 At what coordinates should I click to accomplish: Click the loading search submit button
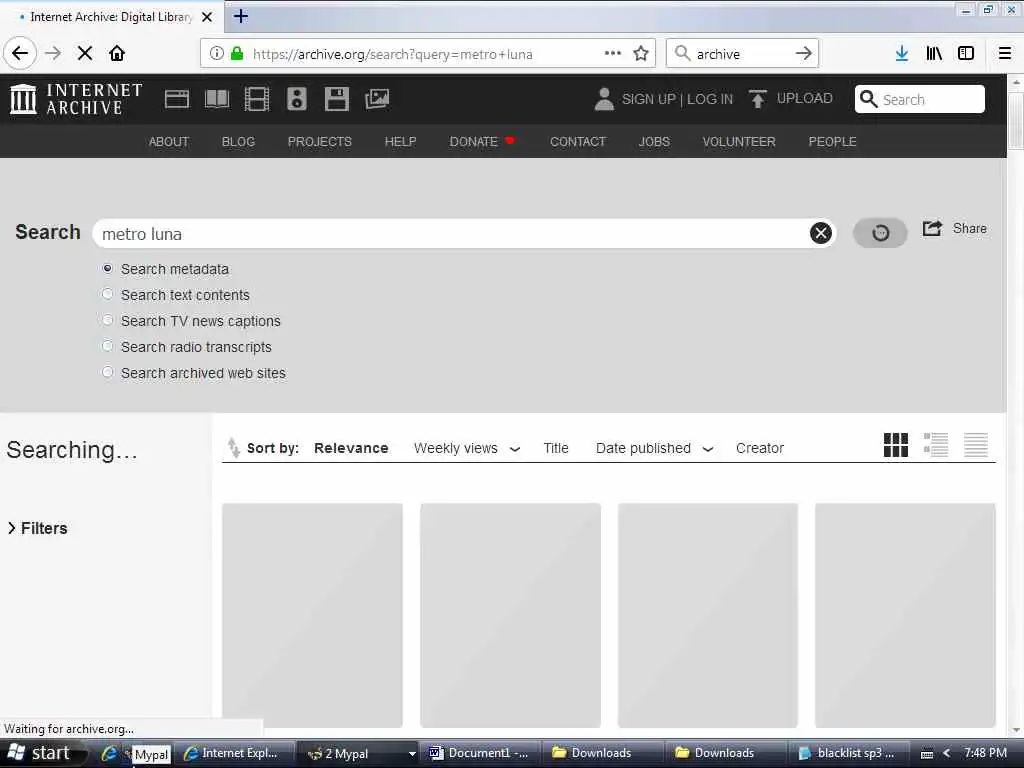pos(880,233)
